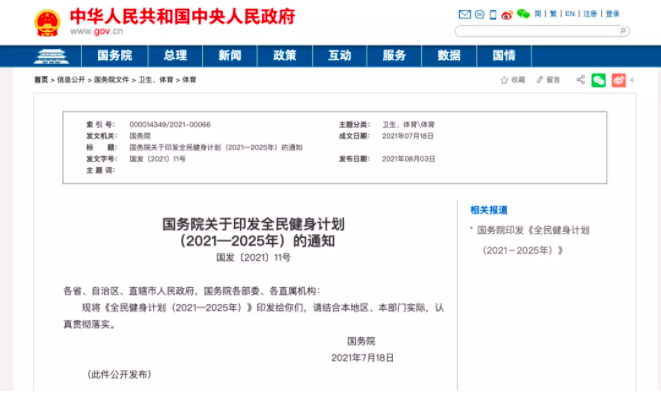Screen dimensions: 661x395
Task: Share article to Weibo via red button
Action: coord(618,80)
